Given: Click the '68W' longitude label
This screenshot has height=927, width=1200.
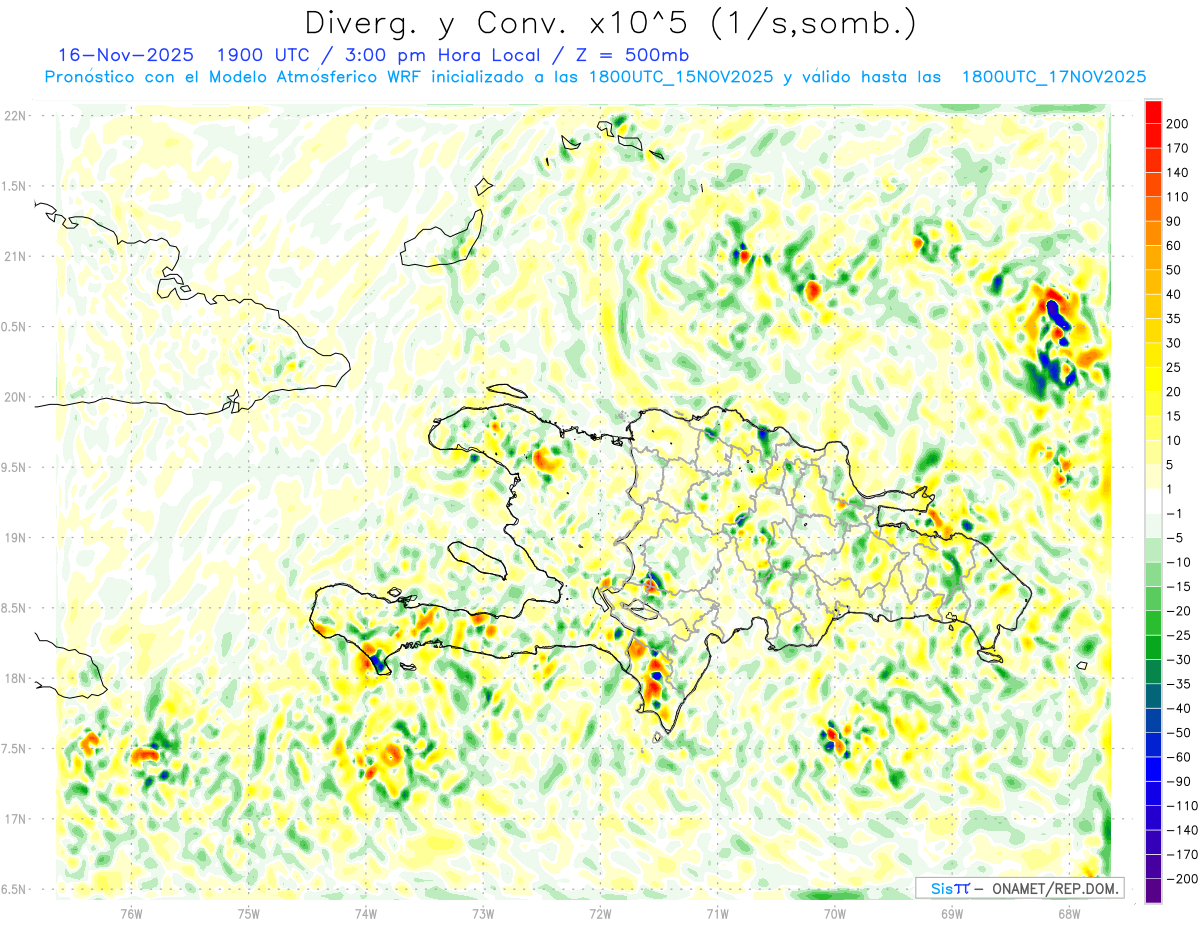Looking at the screenshot, I should (x=1068, y=913).
